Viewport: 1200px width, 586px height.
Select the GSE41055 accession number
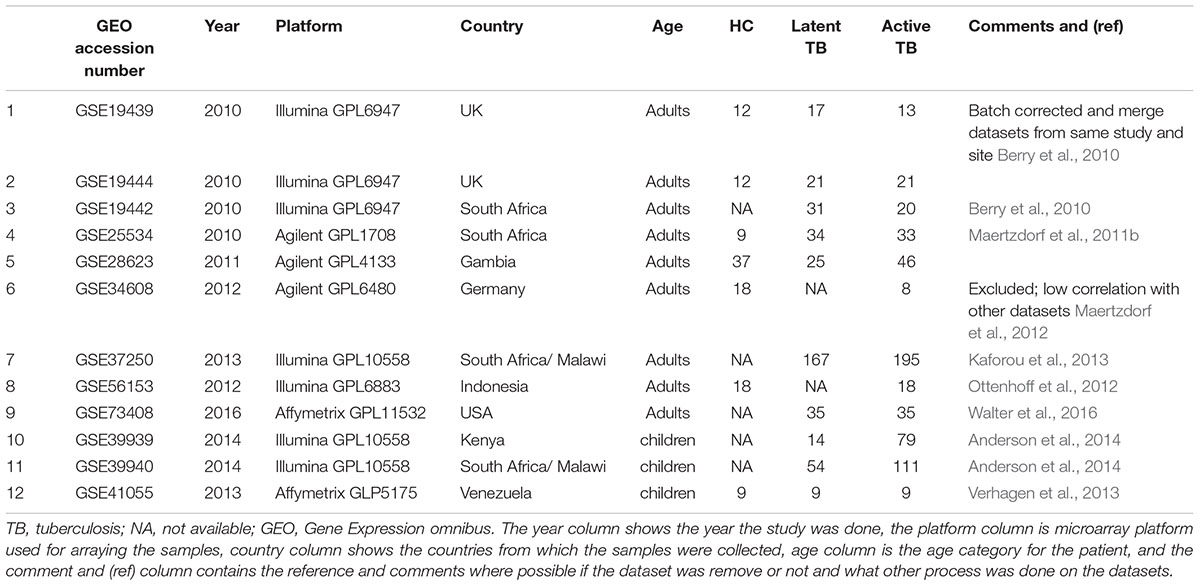(x=119, y=493)
